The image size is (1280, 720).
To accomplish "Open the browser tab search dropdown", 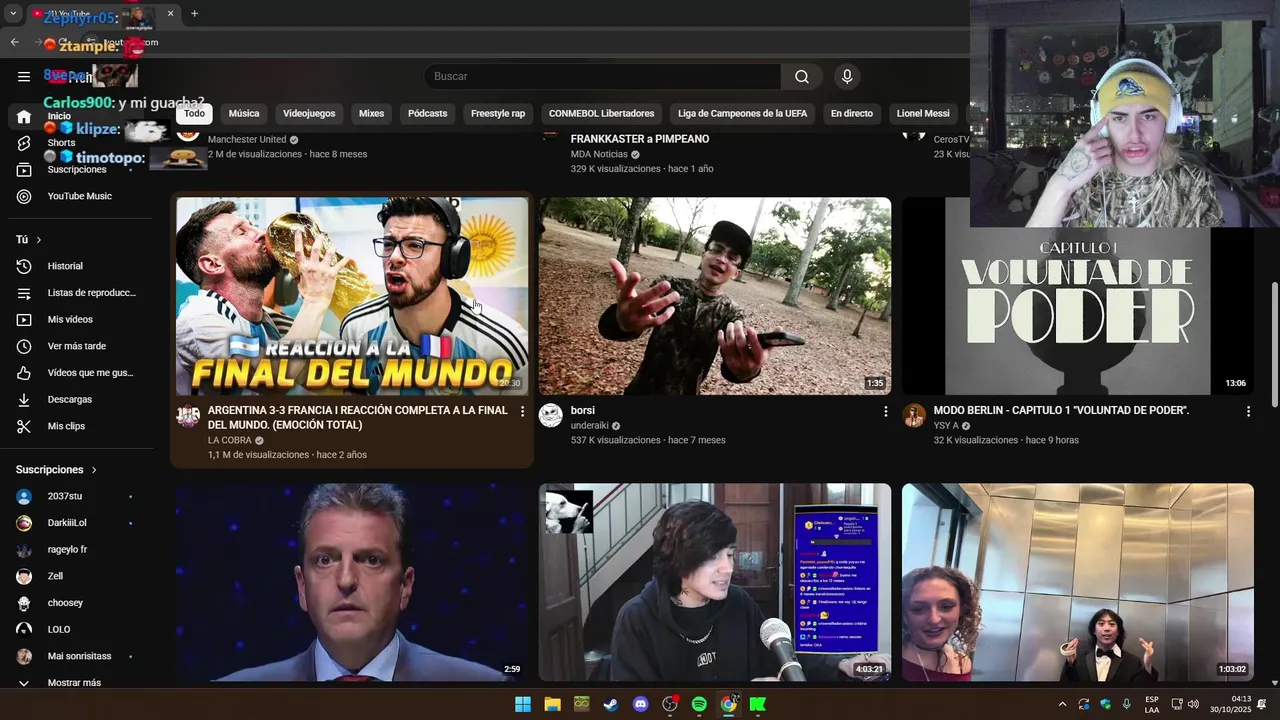I will (13, 14).
